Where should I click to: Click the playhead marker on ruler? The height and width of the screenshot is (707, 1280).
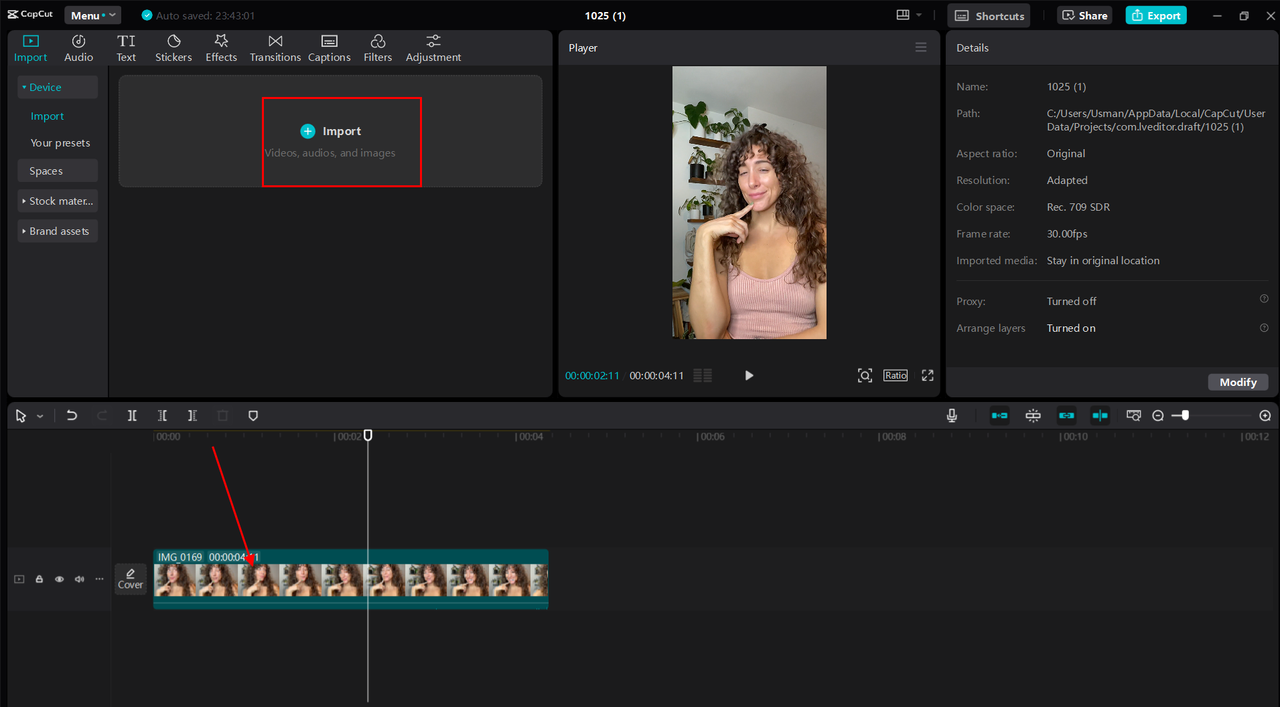point(368,435)
